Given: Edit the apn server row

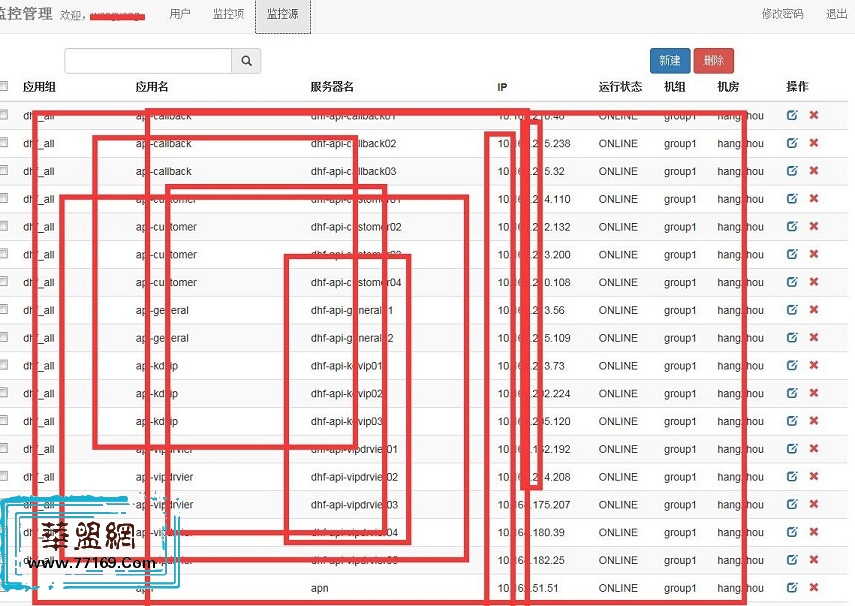Looking at the screenshot, I should 792,587.
